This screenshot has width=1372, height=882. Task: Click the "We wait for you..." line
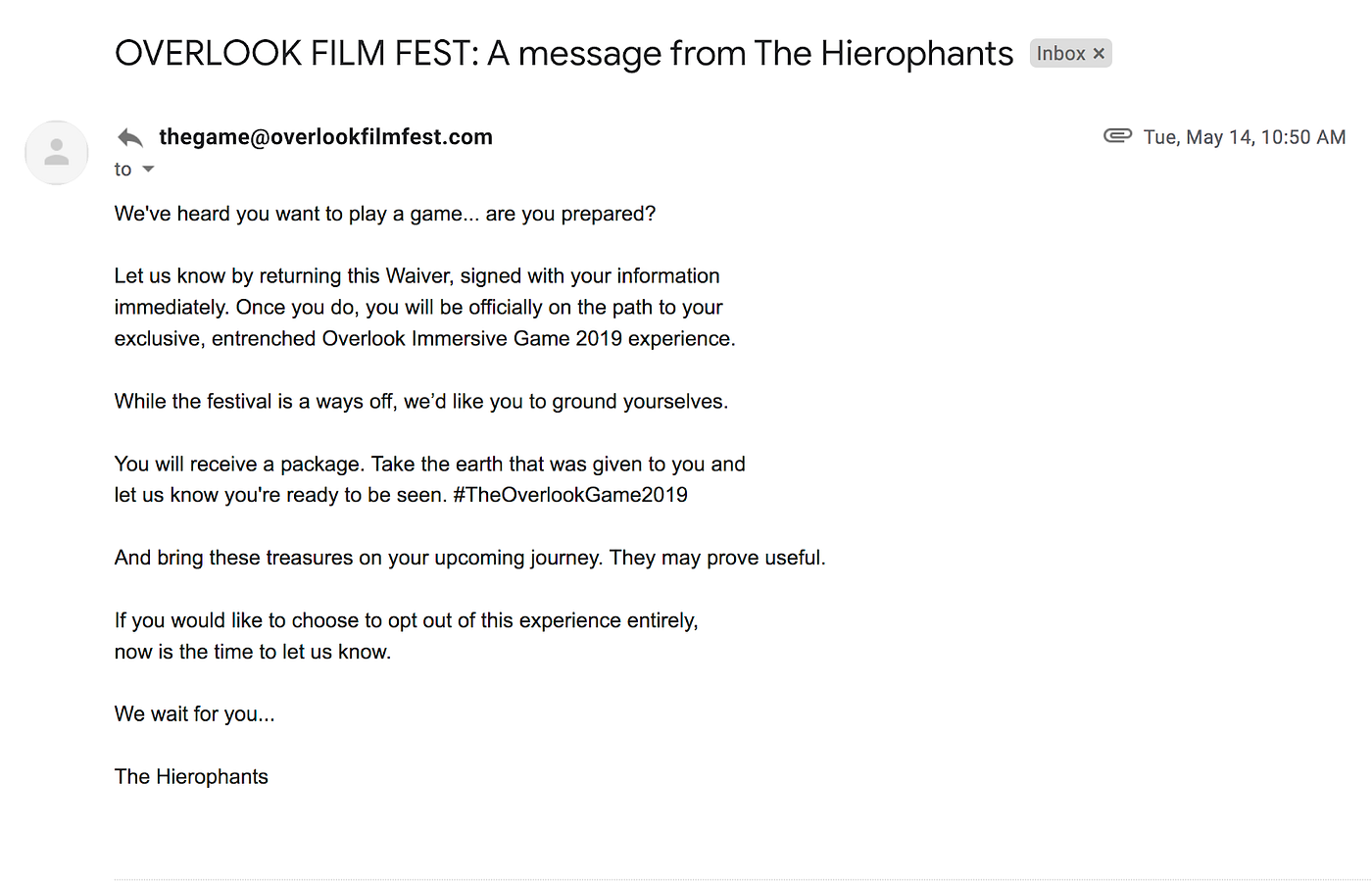[194, 714]
